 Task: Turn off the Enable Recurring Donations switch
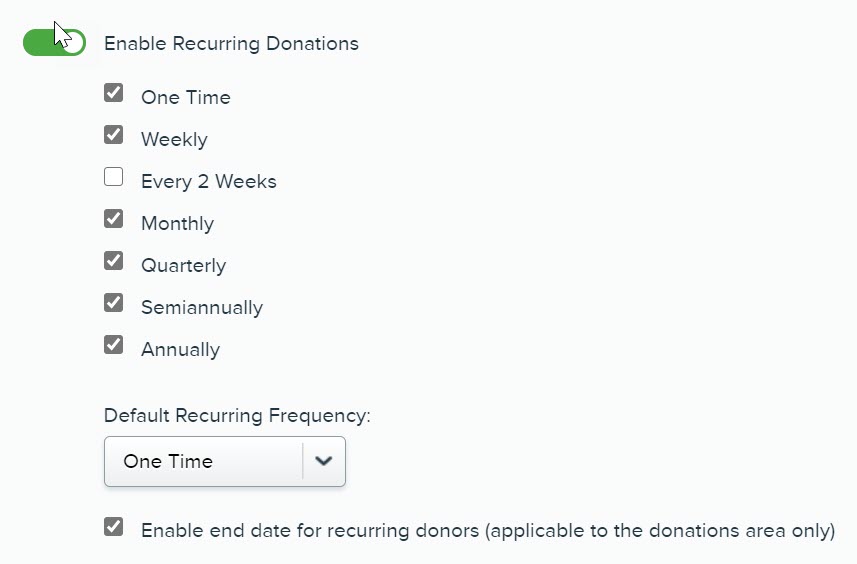(x=54, y=42)
